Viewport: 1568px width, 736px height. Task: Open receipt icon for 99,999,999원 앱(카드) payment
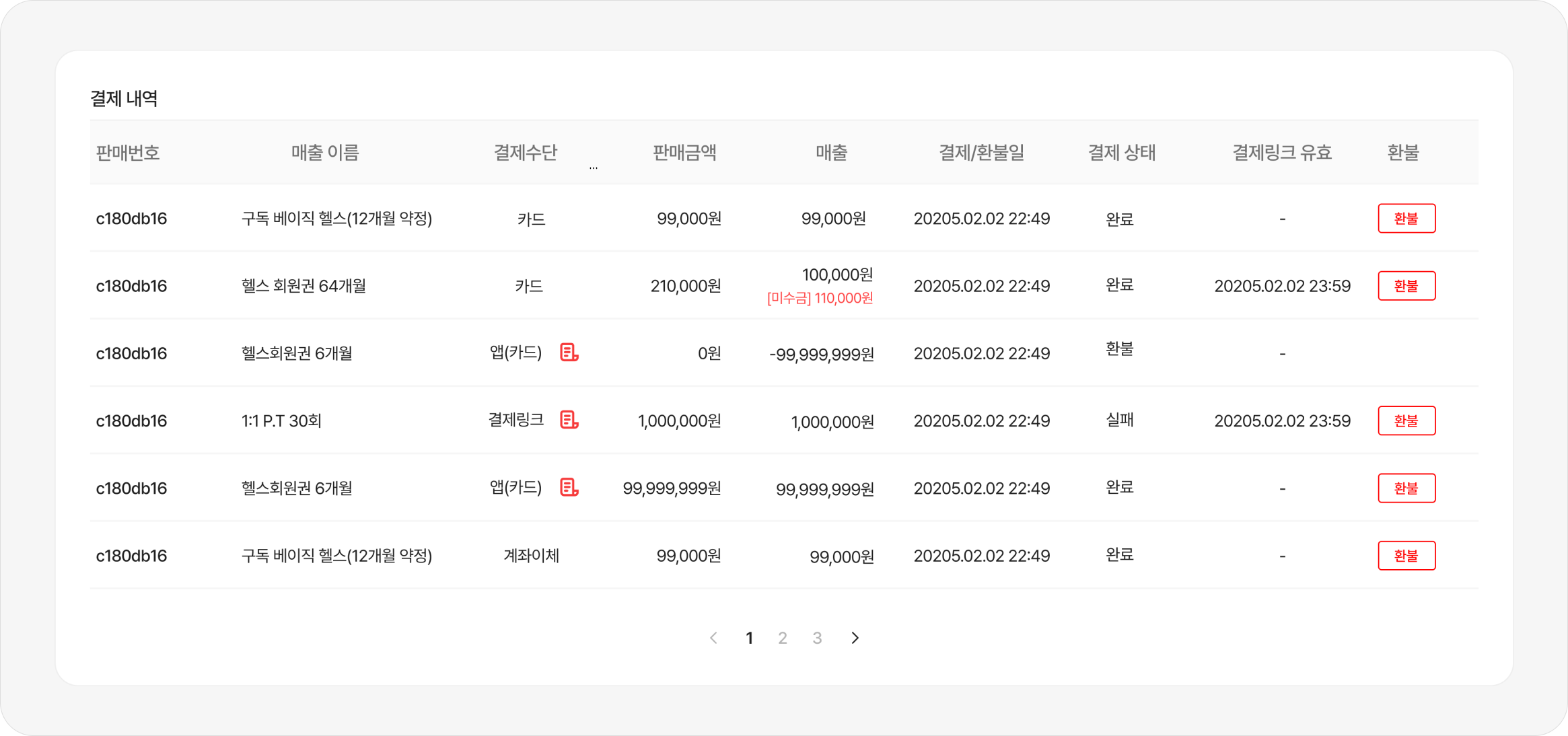click(569, 487)
